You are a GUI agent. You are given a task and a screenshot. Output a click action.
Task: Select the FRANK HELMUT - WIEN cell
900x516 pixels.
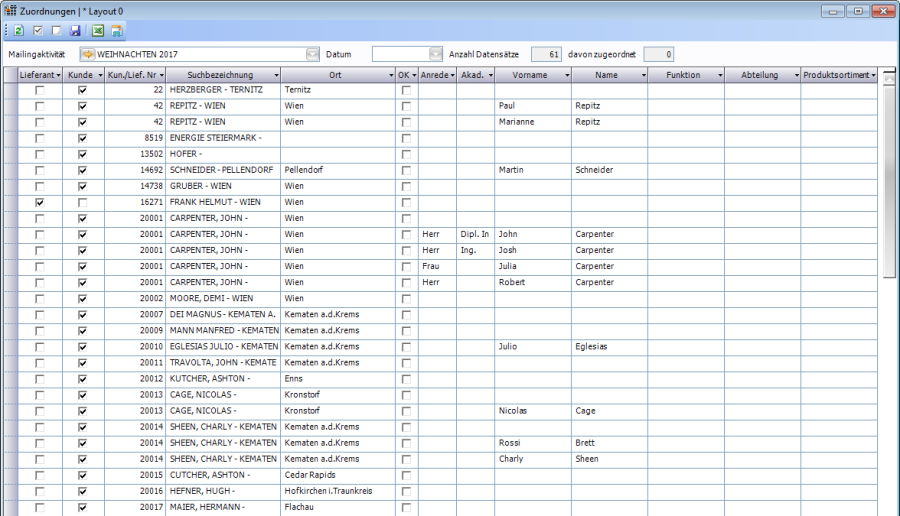point(223,202)
